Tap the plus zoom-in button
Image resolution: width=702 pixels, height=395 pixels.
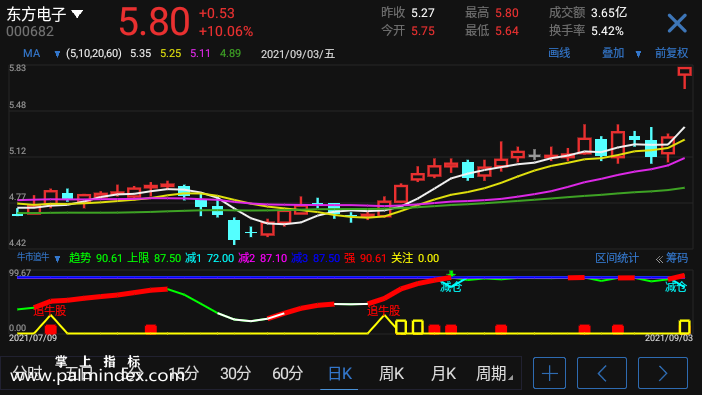(549, 373)
